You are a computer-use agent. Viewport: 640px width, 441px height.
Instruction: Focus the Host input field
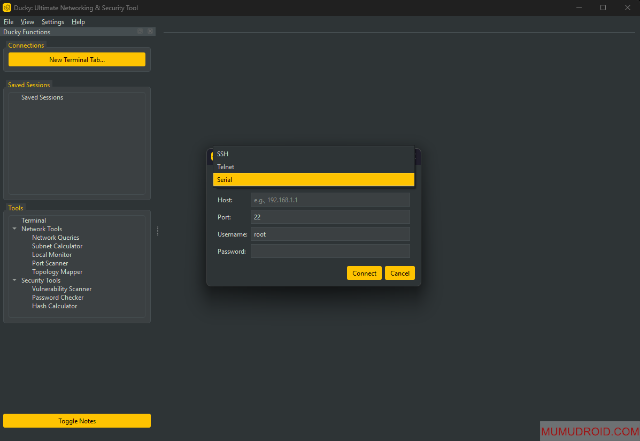(330, 200)
